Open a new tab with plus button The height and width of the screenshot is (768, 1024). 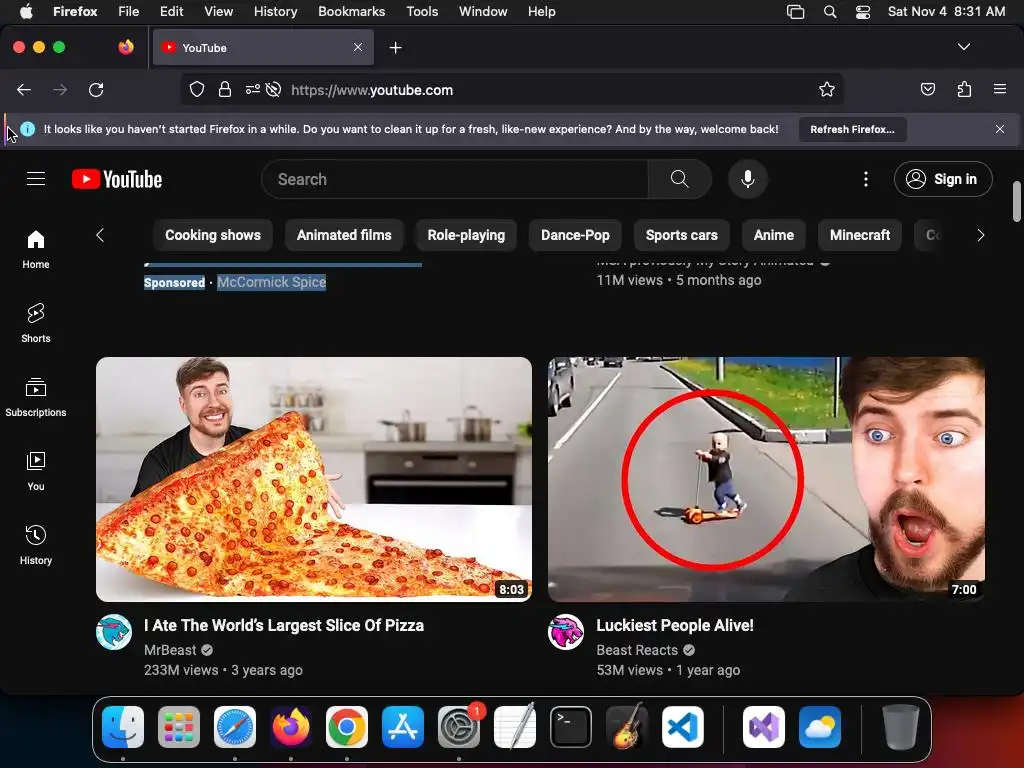click(395, 48)
